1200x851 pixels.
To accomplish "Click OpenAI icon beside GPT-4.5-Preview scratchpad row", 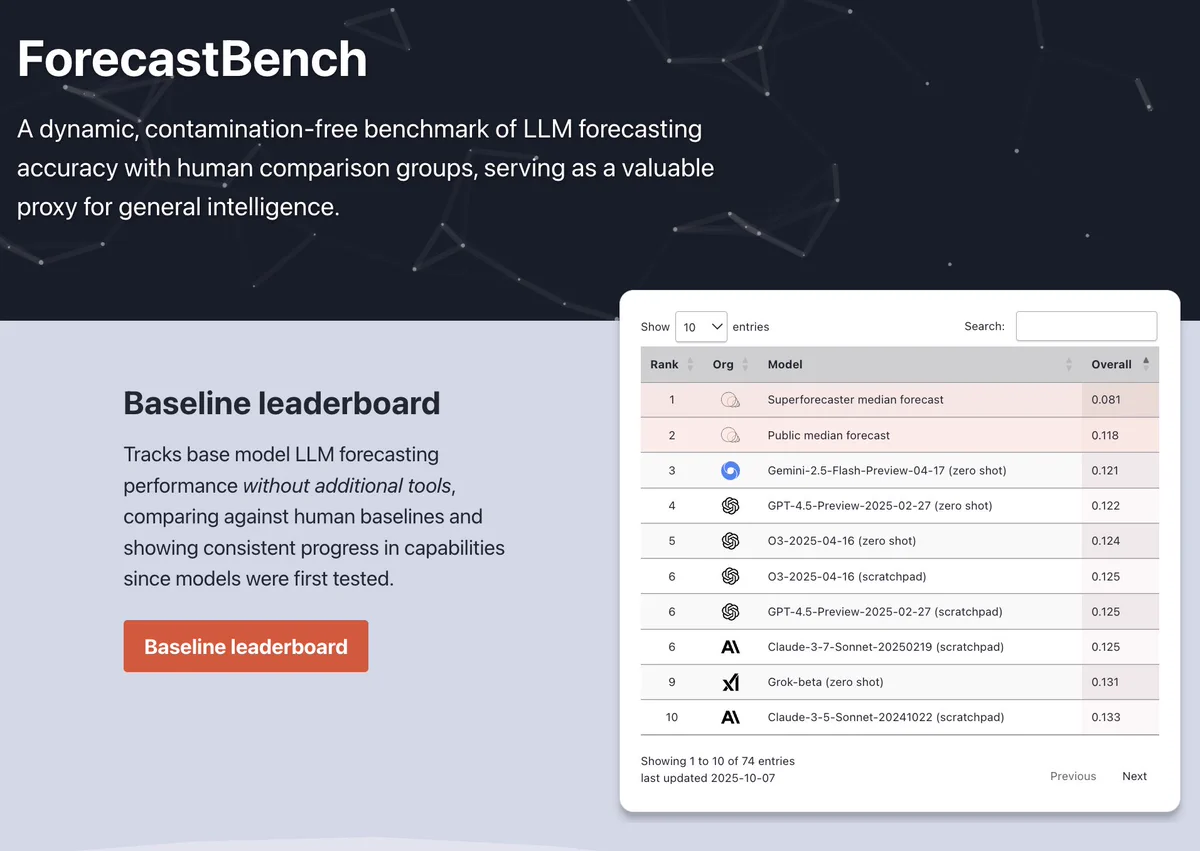I will (x=730, y=612).
